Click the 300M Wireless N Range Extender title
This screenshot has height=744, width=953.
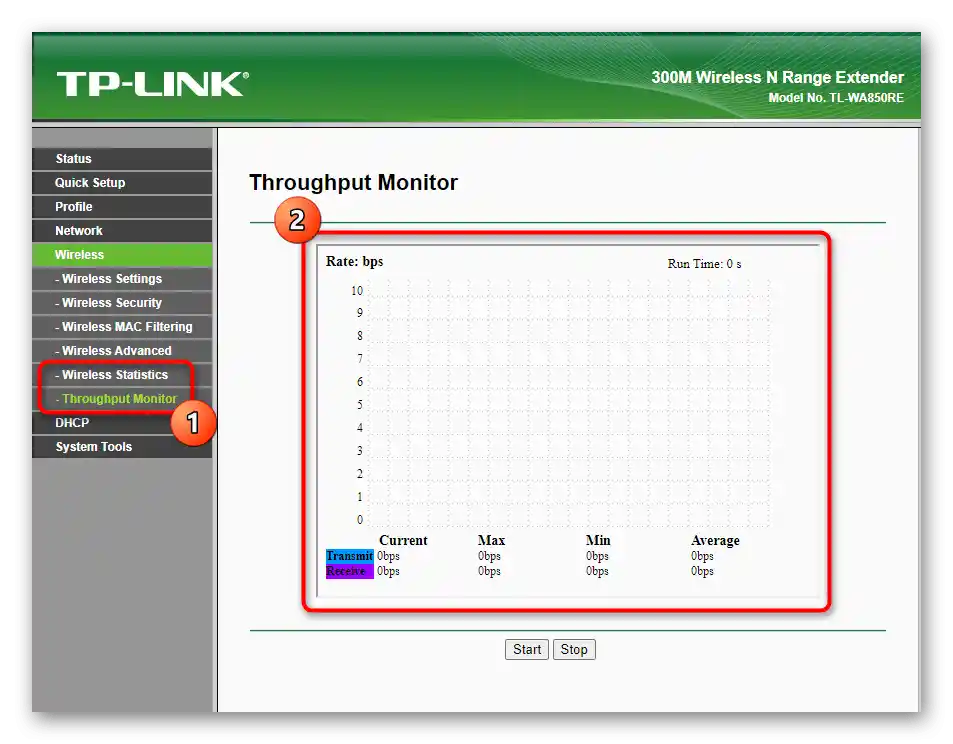click(777, 77)
